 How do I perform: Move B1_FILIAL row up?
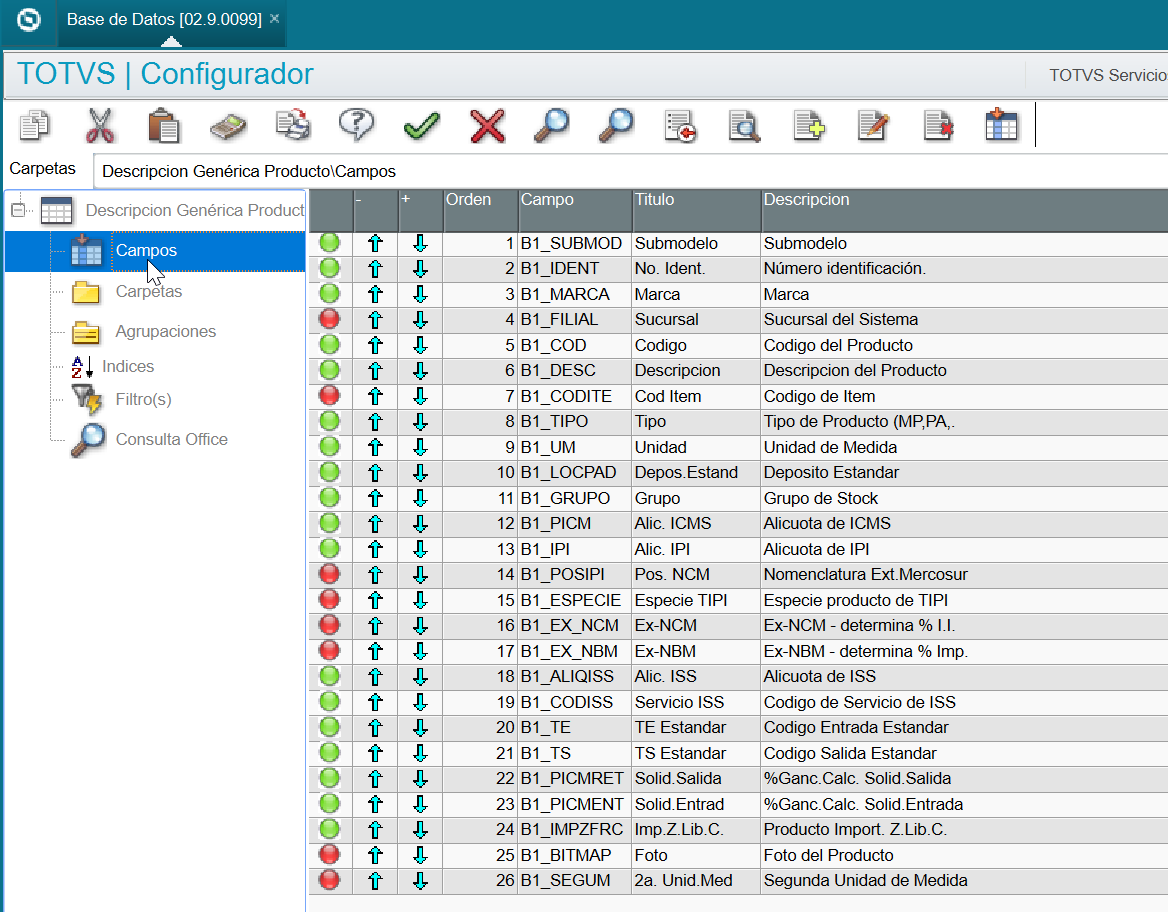(375, 320)
